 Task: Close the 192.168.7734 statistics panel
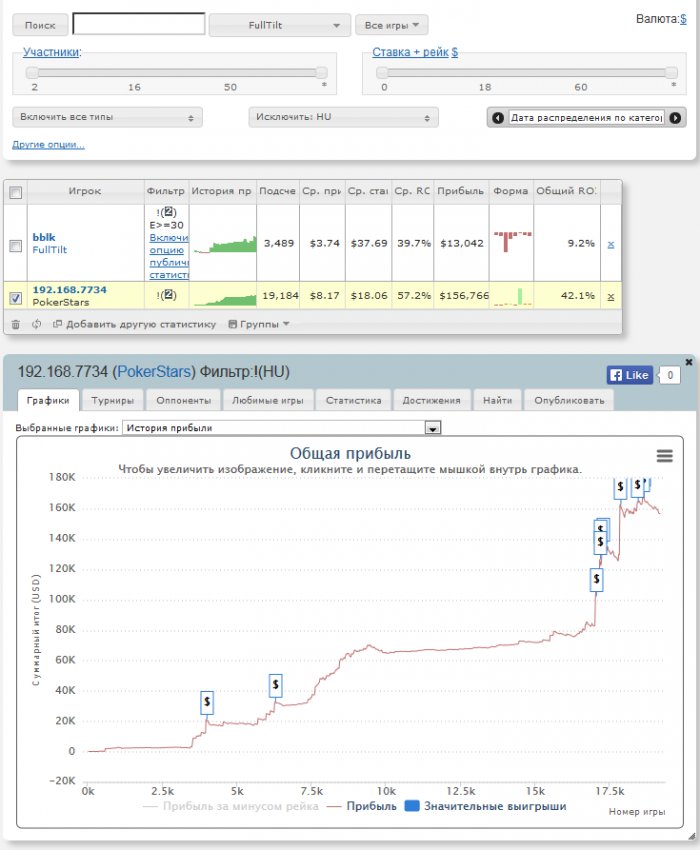click(x=689, y=362)
